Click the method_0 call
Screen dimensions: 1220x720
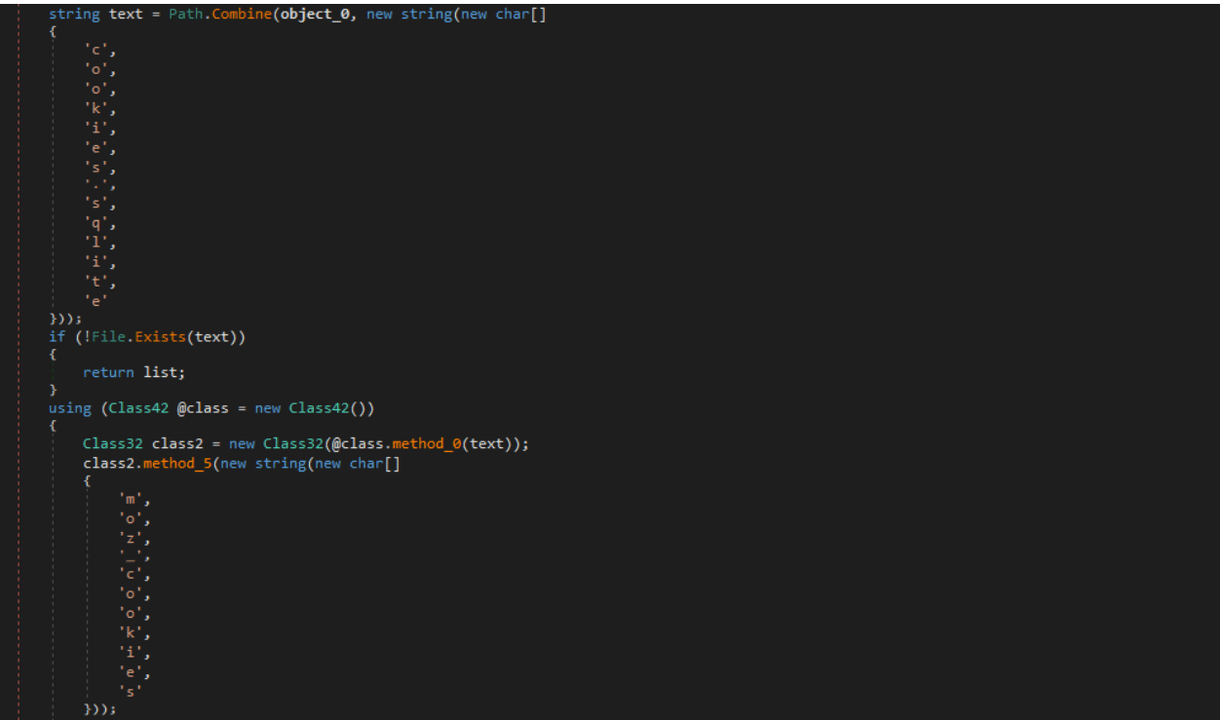(426, 443)
